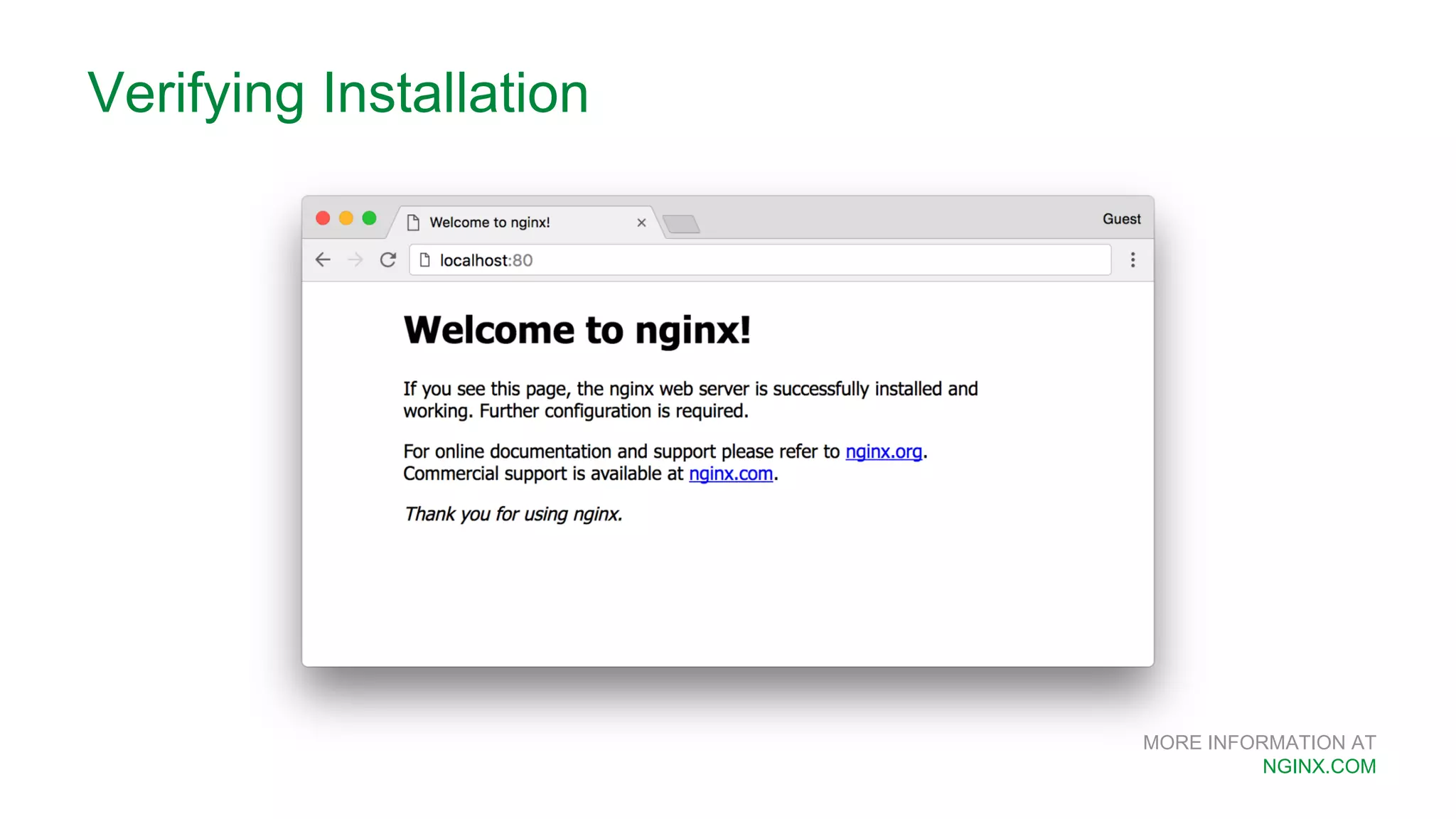This screenshot has height=819, width=1456.
Task: Click the red close window button
Action: click(x=323, y=218)
